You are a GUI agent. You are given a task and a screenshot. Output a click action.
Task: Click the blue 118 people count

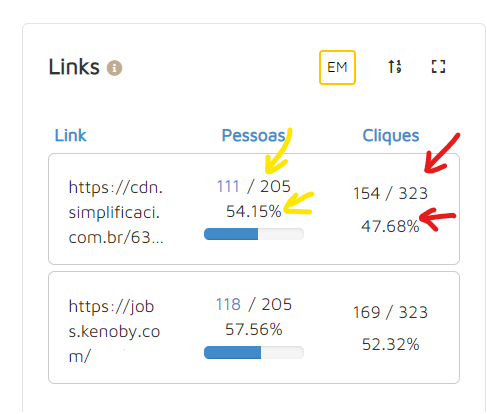[228, 304]
